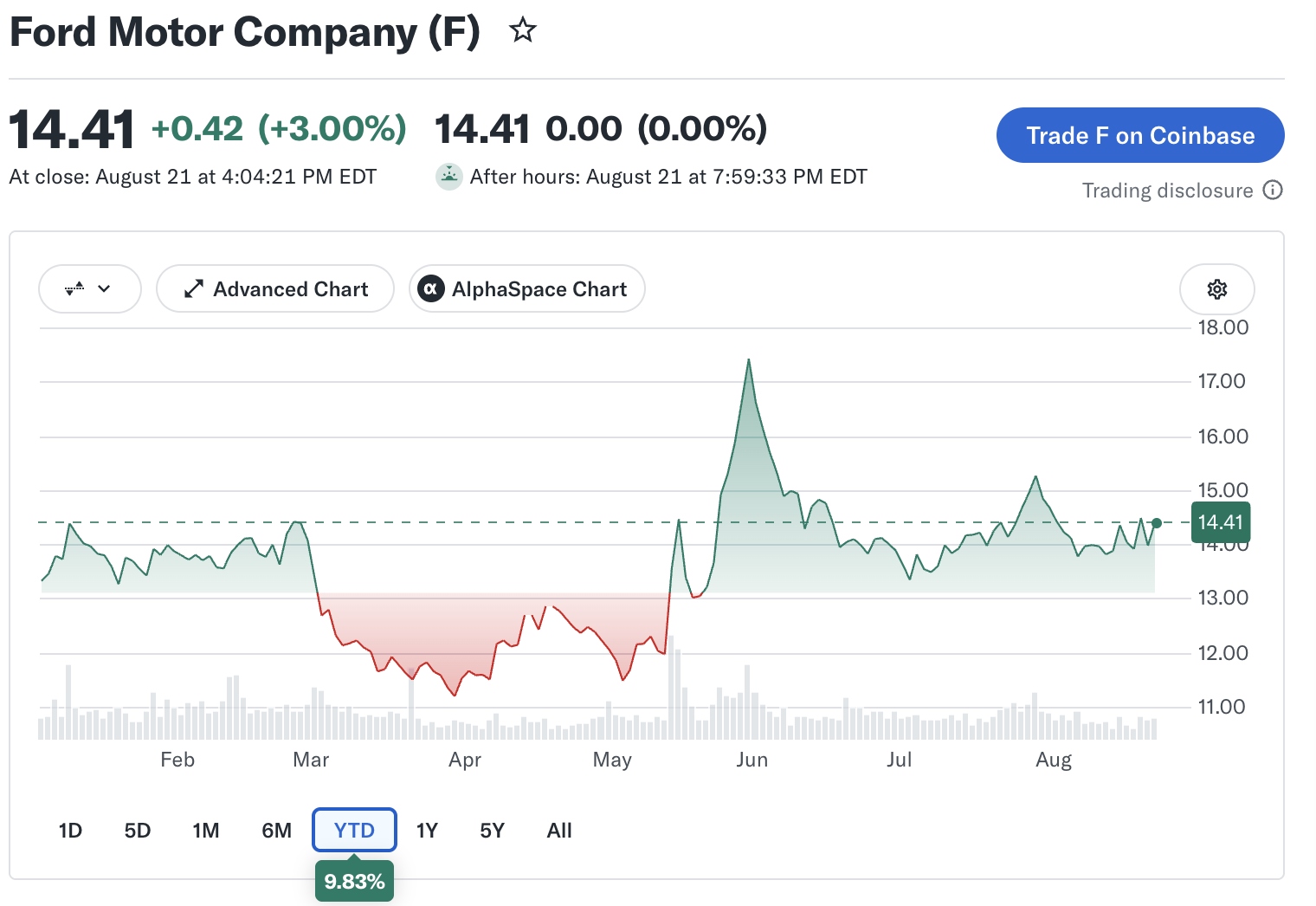The image size is (1316, 906).
Task: Click the Trading disclosure info icon
Action: (1273, 190)
